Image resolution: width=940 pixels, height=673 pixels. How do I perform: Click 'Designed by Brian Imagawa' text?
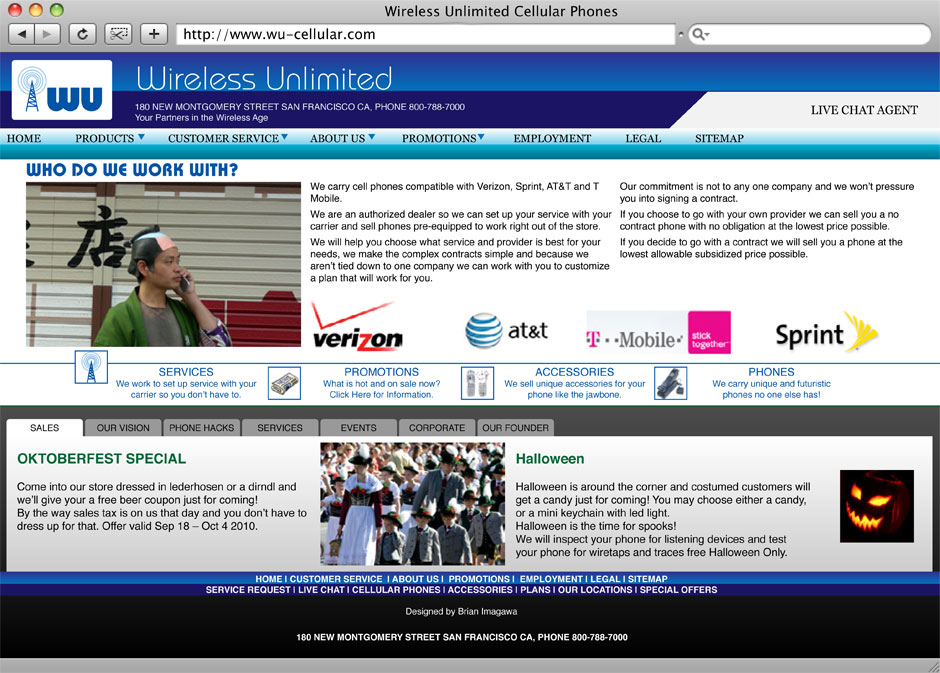[x=461, y=611]
